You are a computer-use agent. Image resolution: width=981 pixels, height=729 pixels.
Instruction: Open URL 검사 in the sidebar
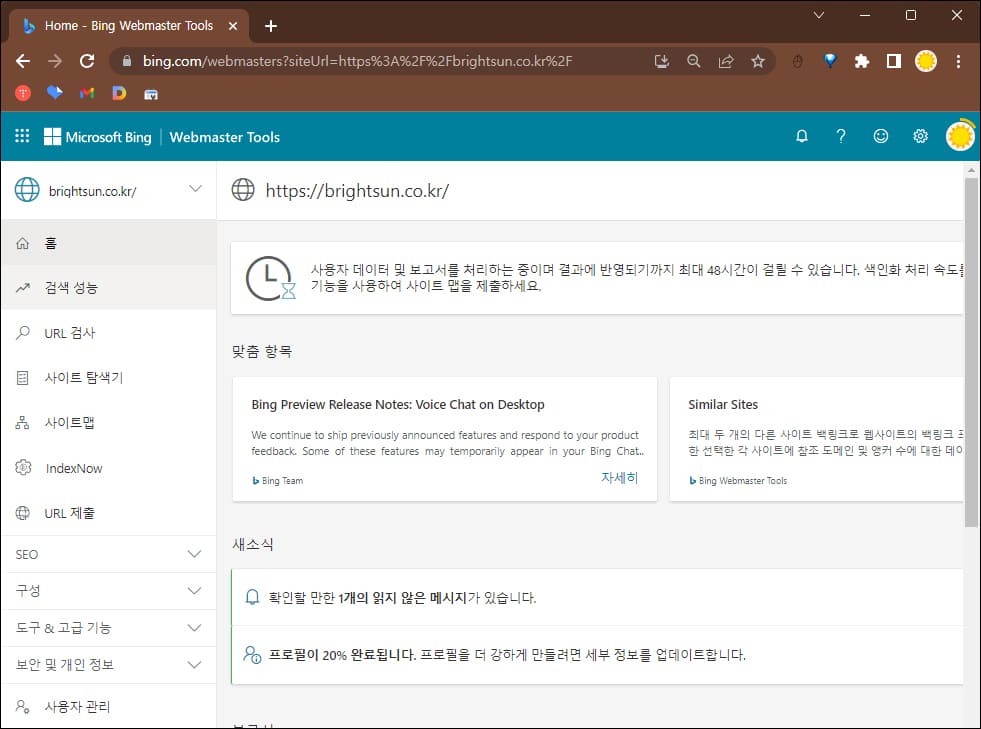[109, 332]
